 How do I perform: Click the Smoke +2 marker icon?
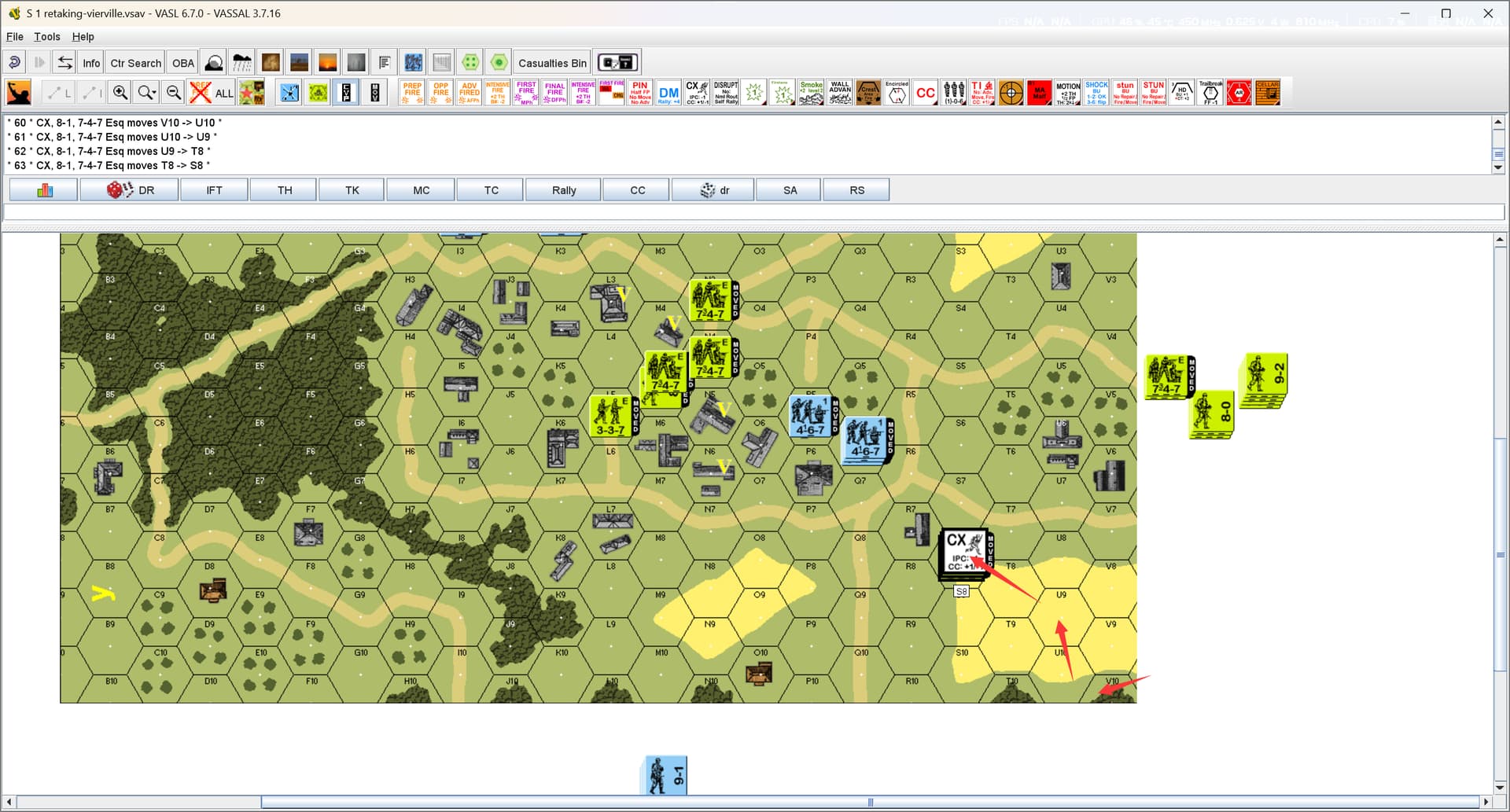point(811,93)
